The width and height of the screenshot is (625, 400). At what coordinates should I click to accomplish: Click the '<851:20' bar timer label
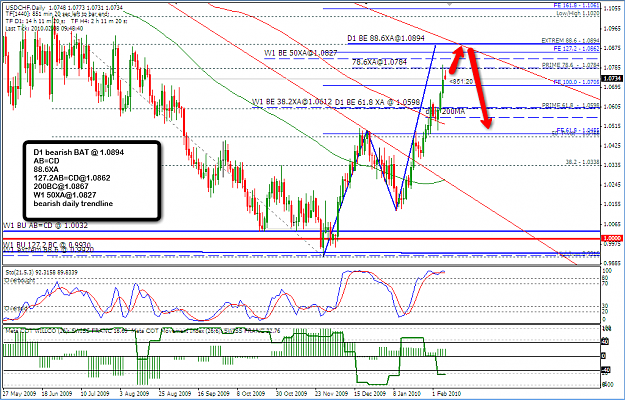click(461, 81)
